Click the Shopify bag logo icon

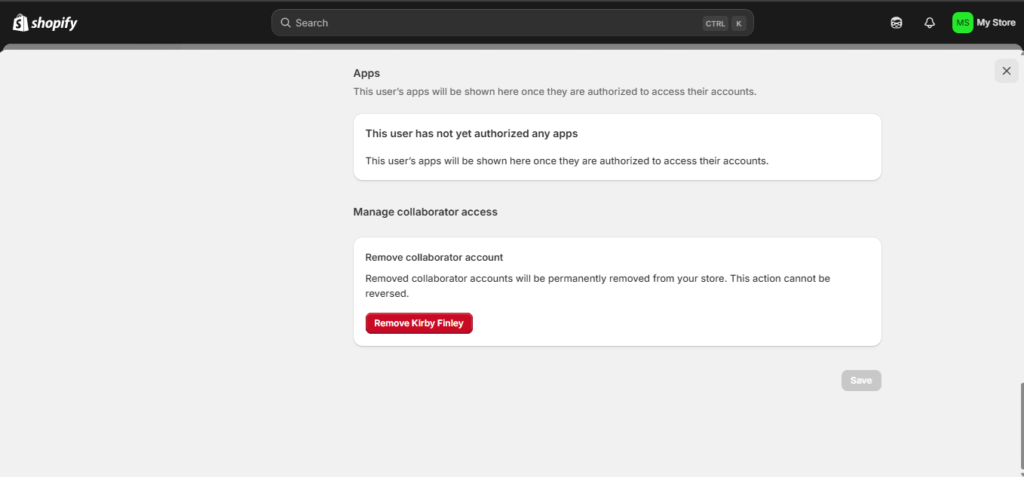[20, 23]
